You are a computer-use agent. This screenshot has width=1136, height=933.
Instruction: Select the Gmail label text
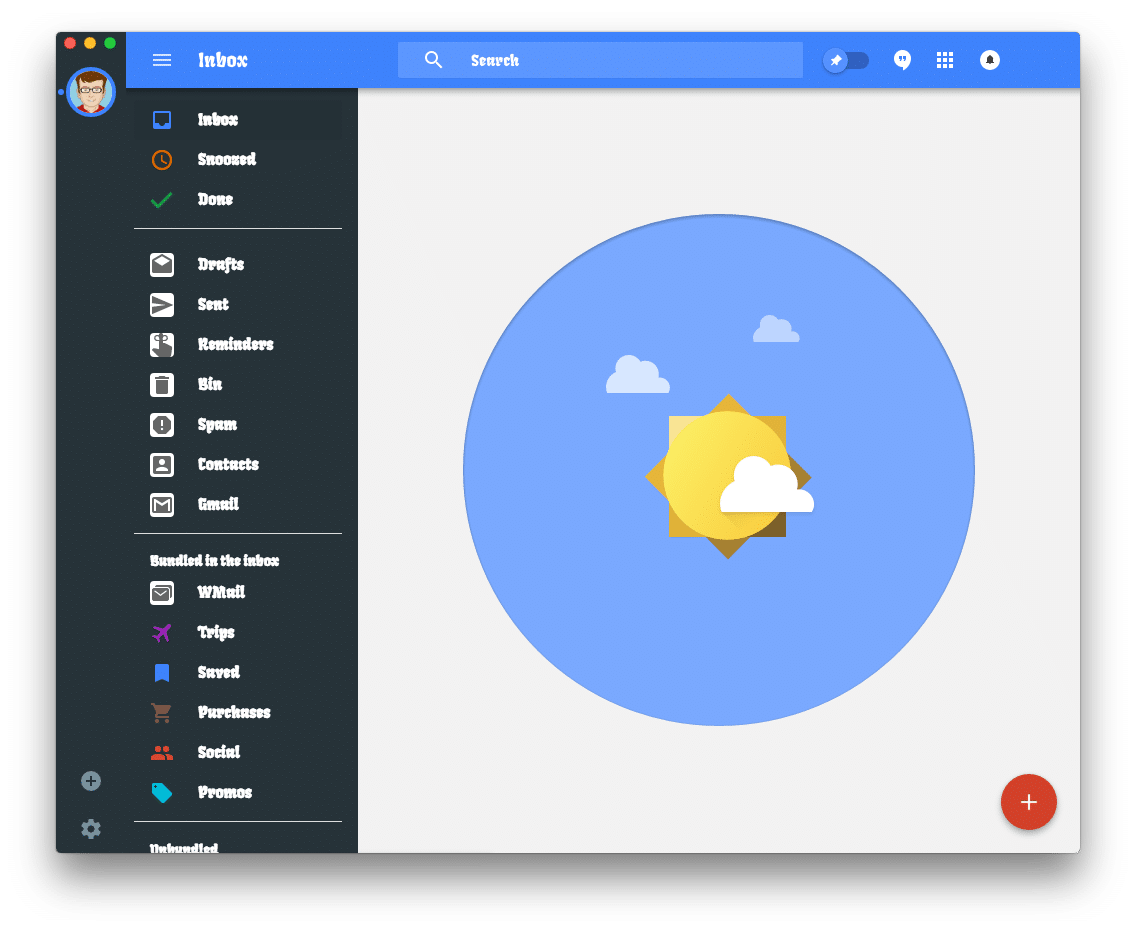(218, 504)
